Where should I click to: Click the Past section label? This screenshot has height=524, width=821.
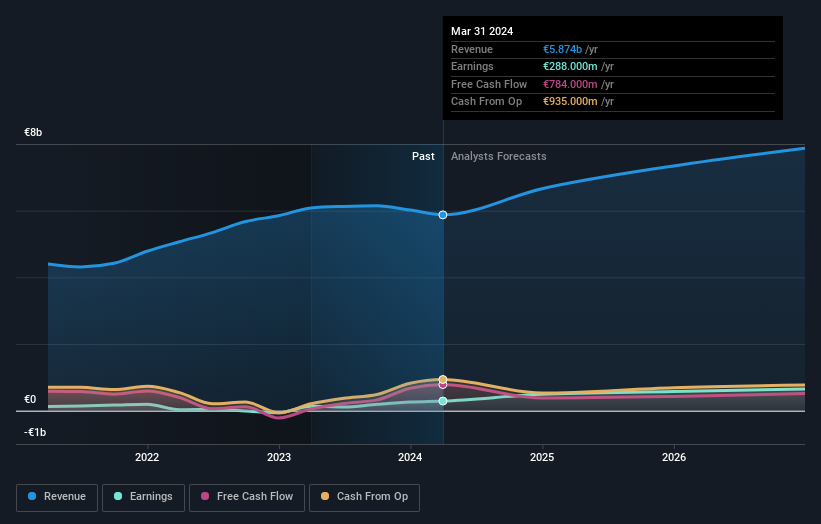pyautogui.click(x=423, y=157)
